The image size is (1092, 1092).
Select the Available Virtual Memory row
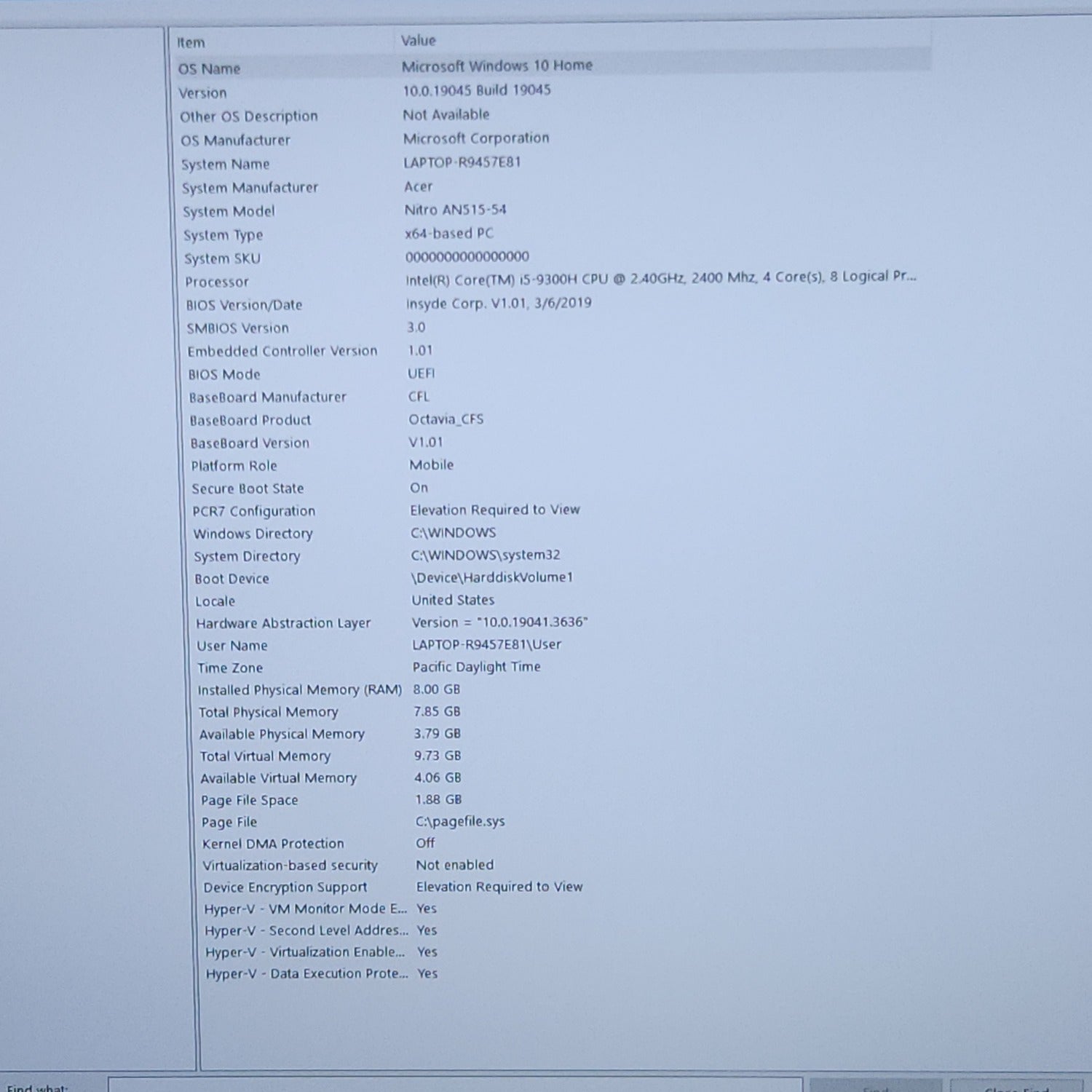pyautogui.click(x=279, y=778)
